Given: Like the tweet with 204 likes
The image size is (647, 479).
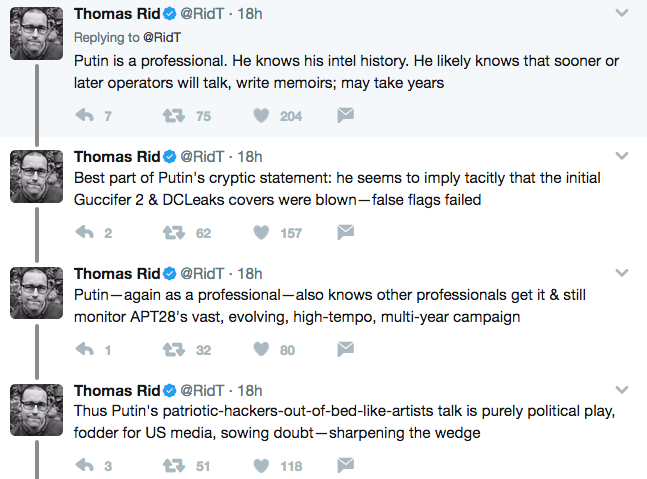Looking at the screenshot, I should tap(261, 116).
